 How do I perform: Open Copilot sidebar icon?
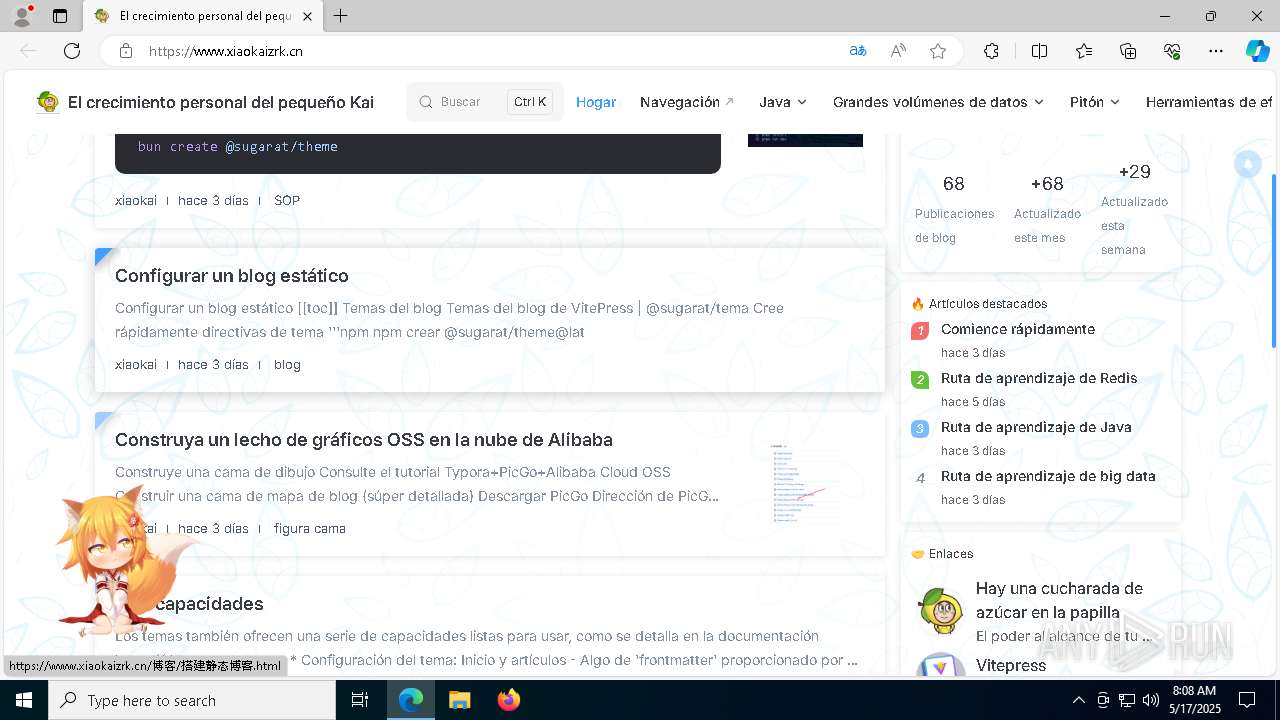pos(1257,51)
